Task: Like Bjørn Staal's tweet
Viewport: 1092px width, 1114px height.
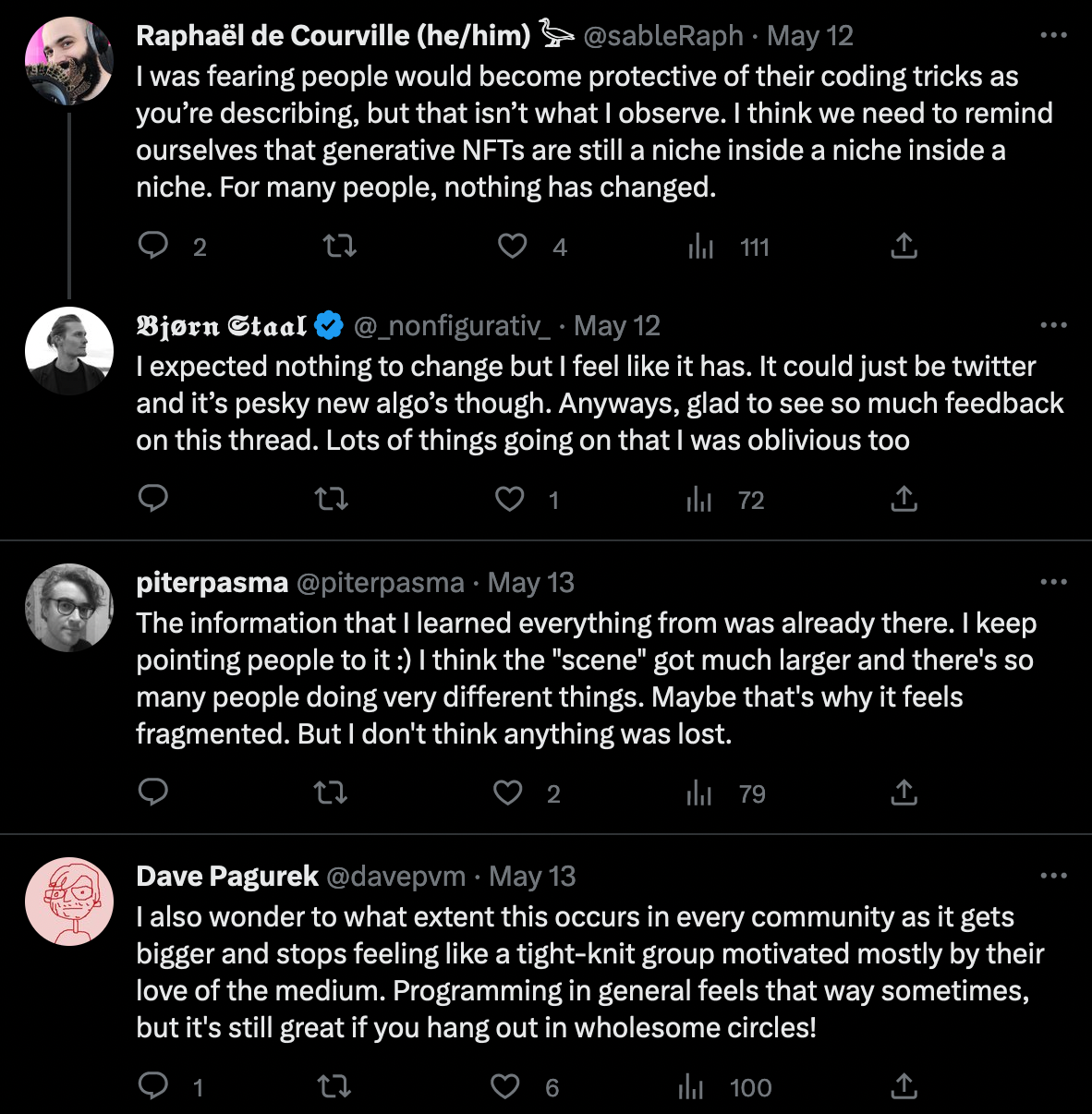Action: 510,499
